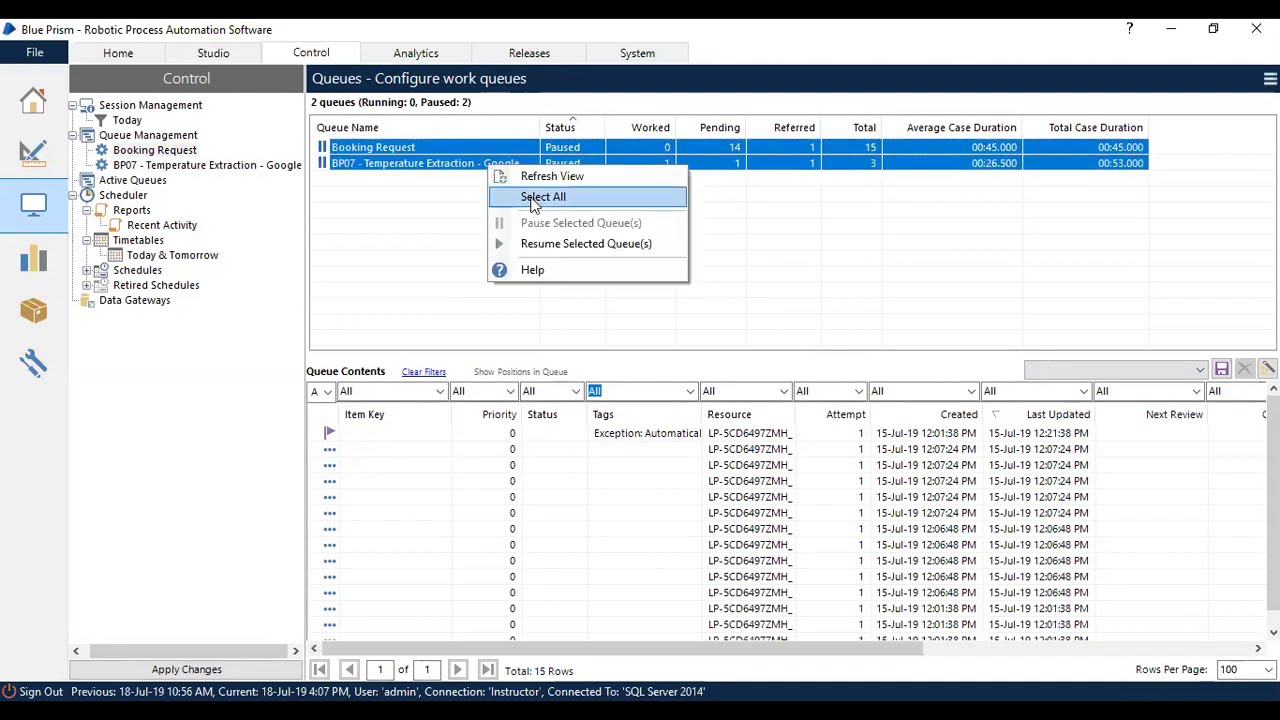Open Analytics via the sidebar bar chart icon
The image size is (1280, 720).
click(33, 258)
